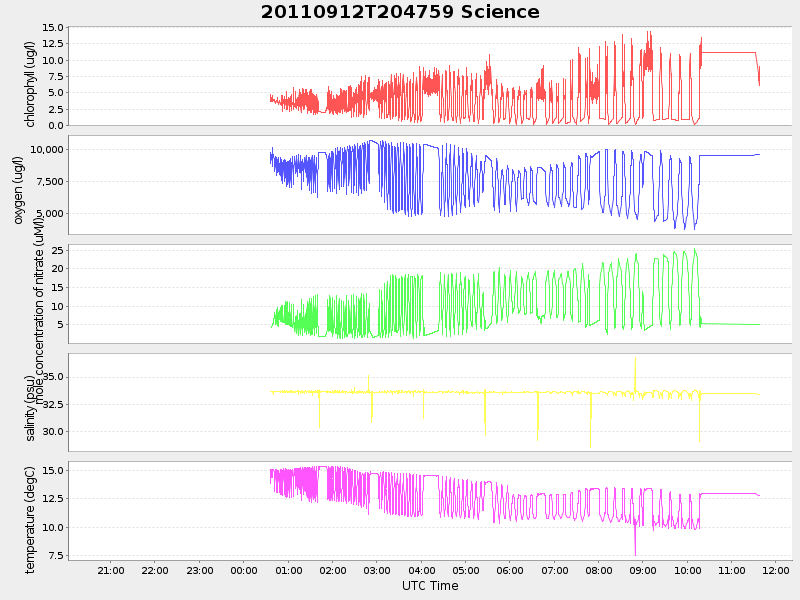Click the flat blue oxygen segment near 11:00
The height and width of the screenshot is (600, 800).
pos(730,155)
